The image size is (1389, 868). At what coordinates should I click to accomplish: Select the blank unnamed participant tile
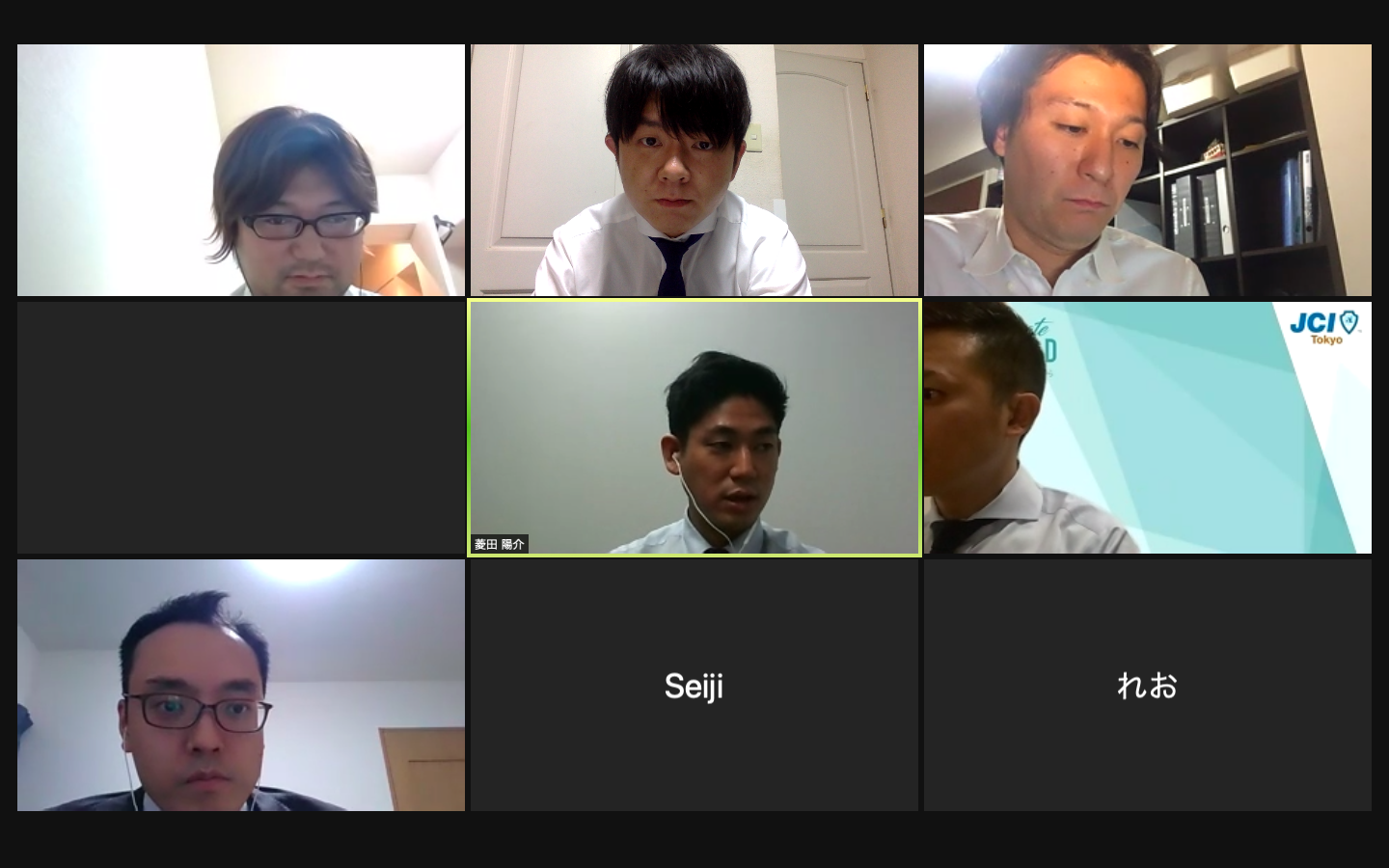tap(241, 428)
